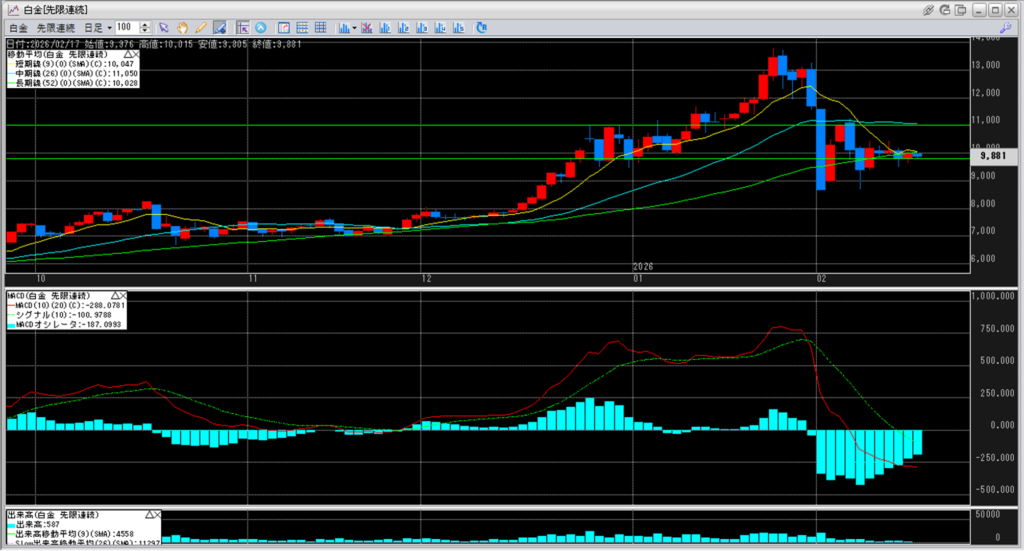Toggle the grid table view icon
Image resolution: width=1024 pixels, height=551 pixels.
coord(319,27)
